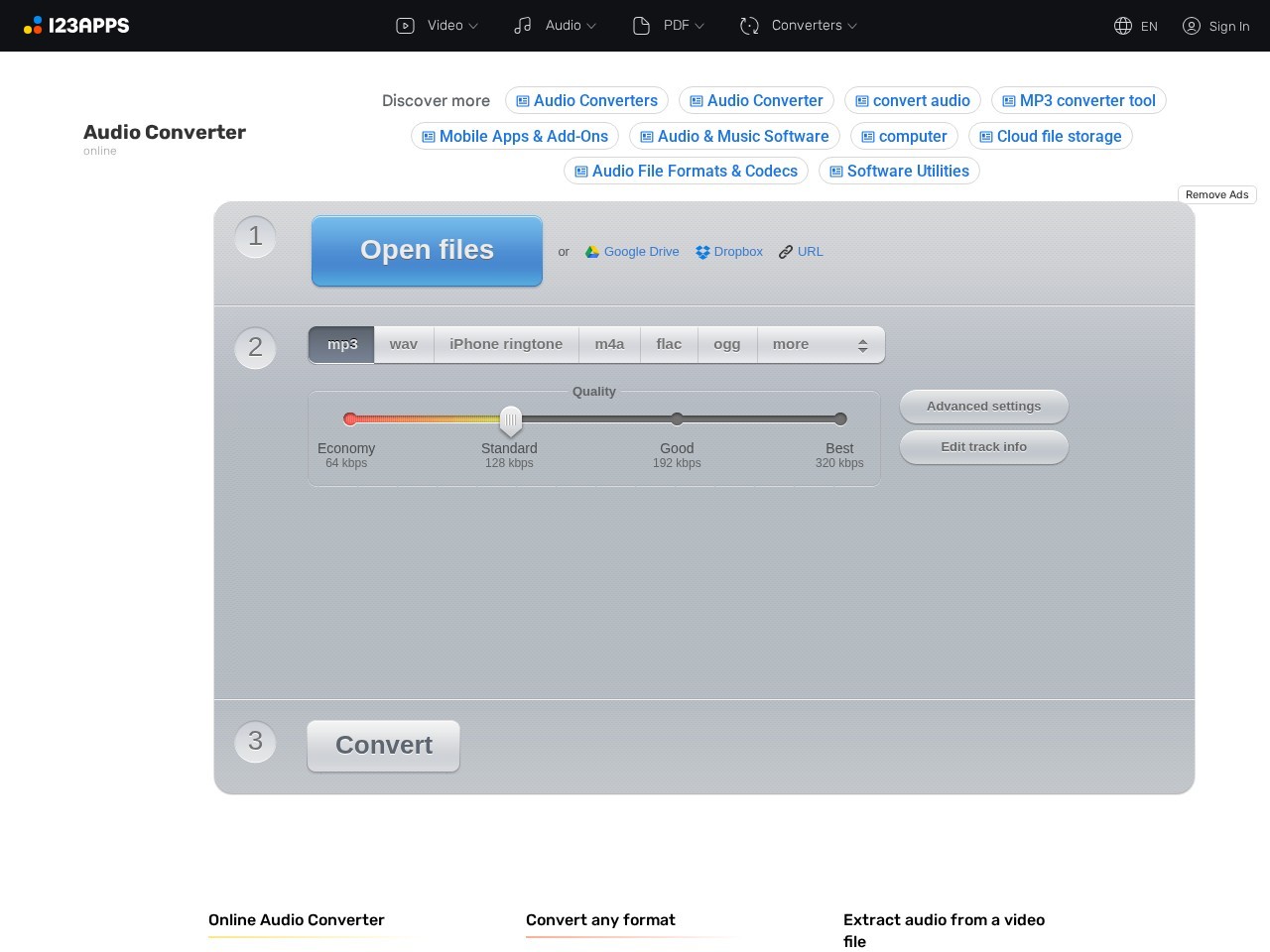Screen dimensions: 1270x952
Task: Click the Dropbox icon
Action: click(x=702, y=252)
